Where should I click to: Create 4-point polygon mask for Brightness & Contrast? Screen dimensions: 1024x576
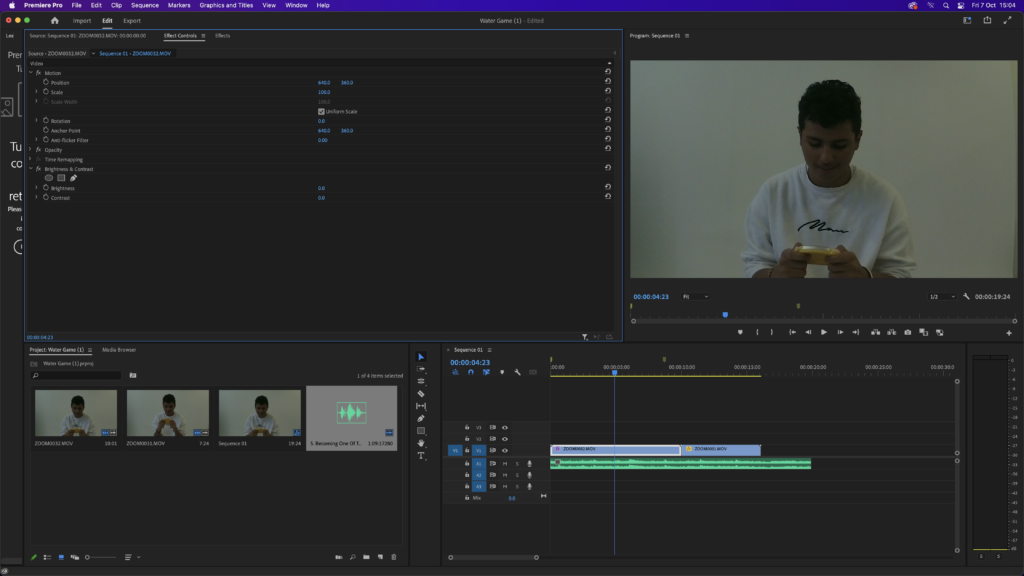[x=61, y=178]
